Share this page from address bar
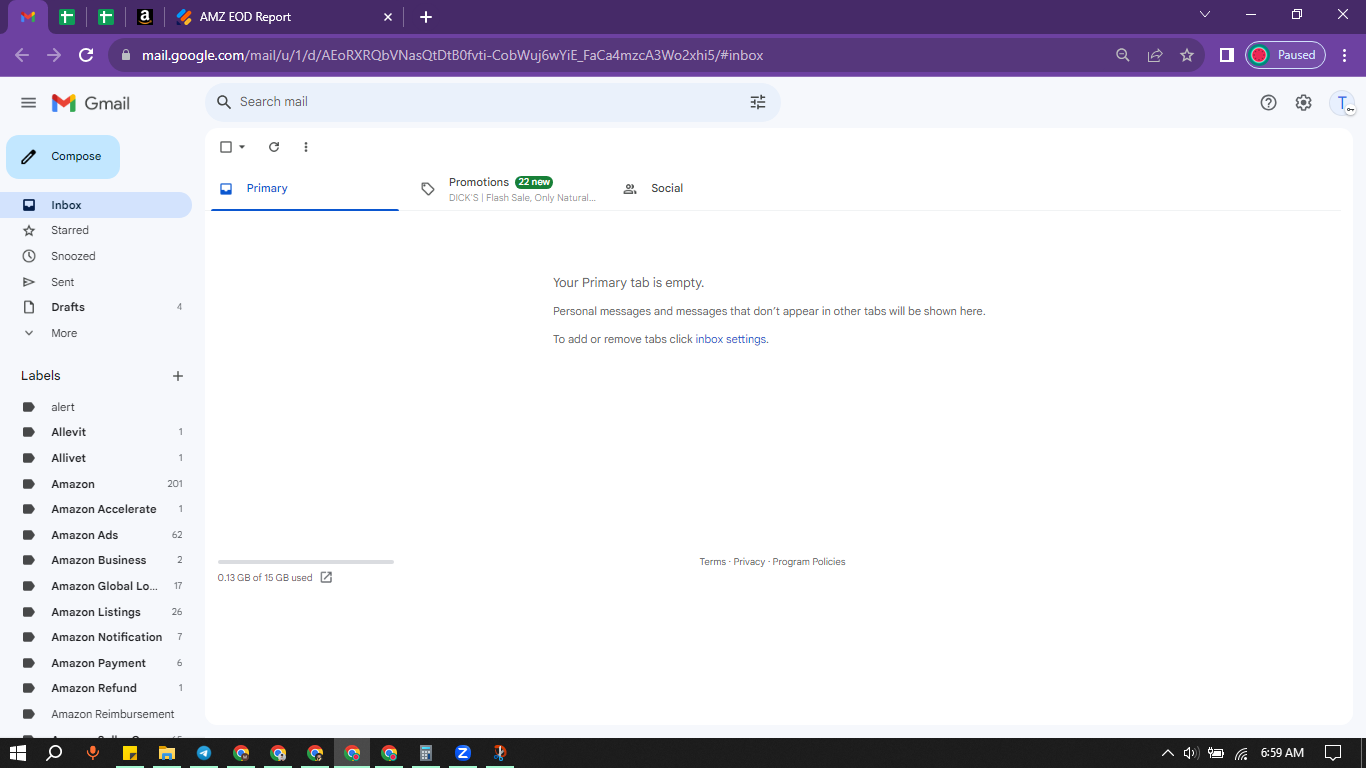The image size is (1366, 768). [1155, 55]
